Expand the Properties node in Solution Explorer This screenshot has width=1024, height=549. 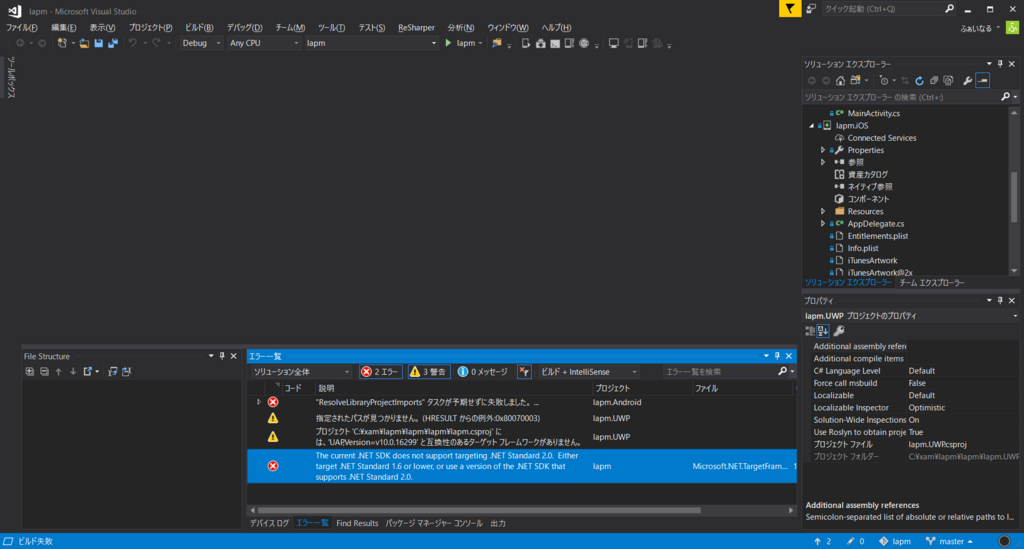point(823,150)
